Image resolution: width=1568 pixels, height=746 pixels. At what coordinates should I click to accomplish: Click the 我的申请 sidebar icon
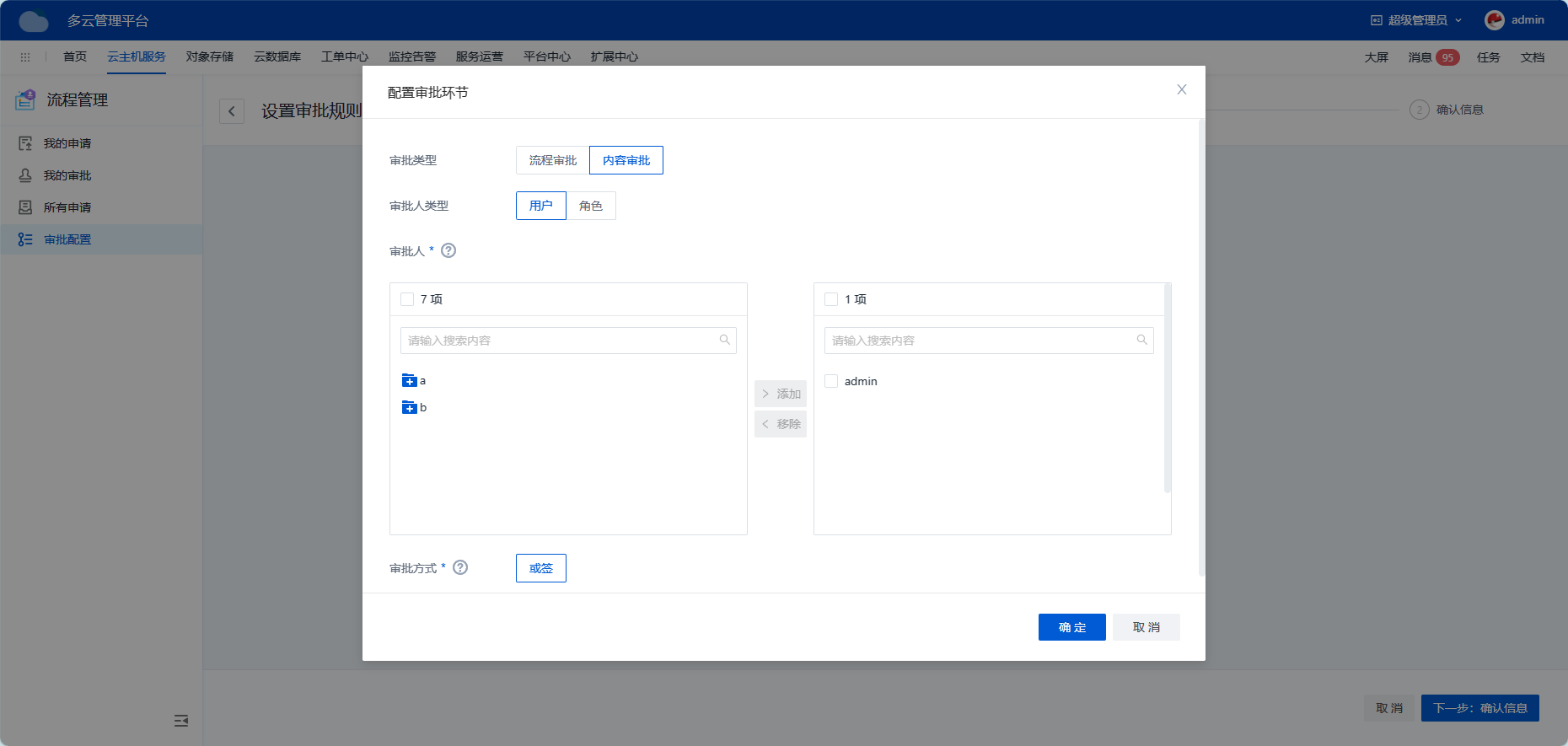[x=25, y=143]
